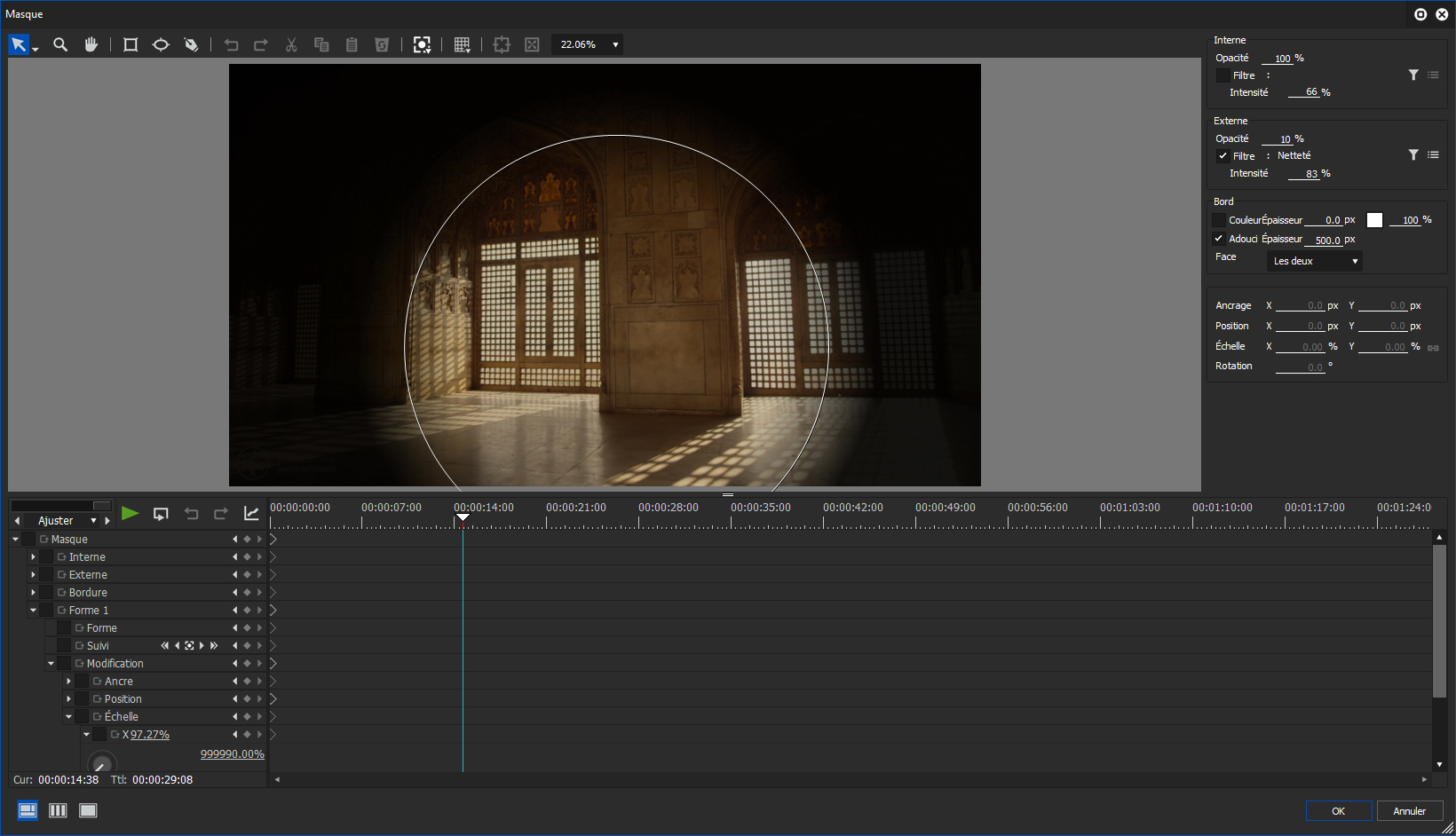Expand the Externe tree node
Screen dimensions: 1456x836
click(x=33, y=574)
